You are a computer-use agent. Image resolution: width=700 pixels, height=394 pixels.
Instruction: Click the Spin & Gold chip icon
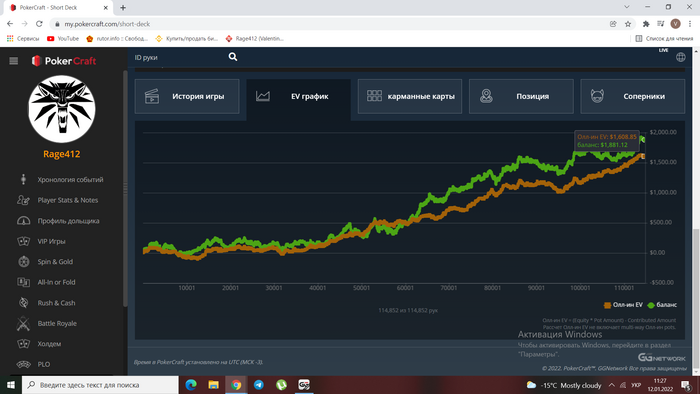coord(23,261)
